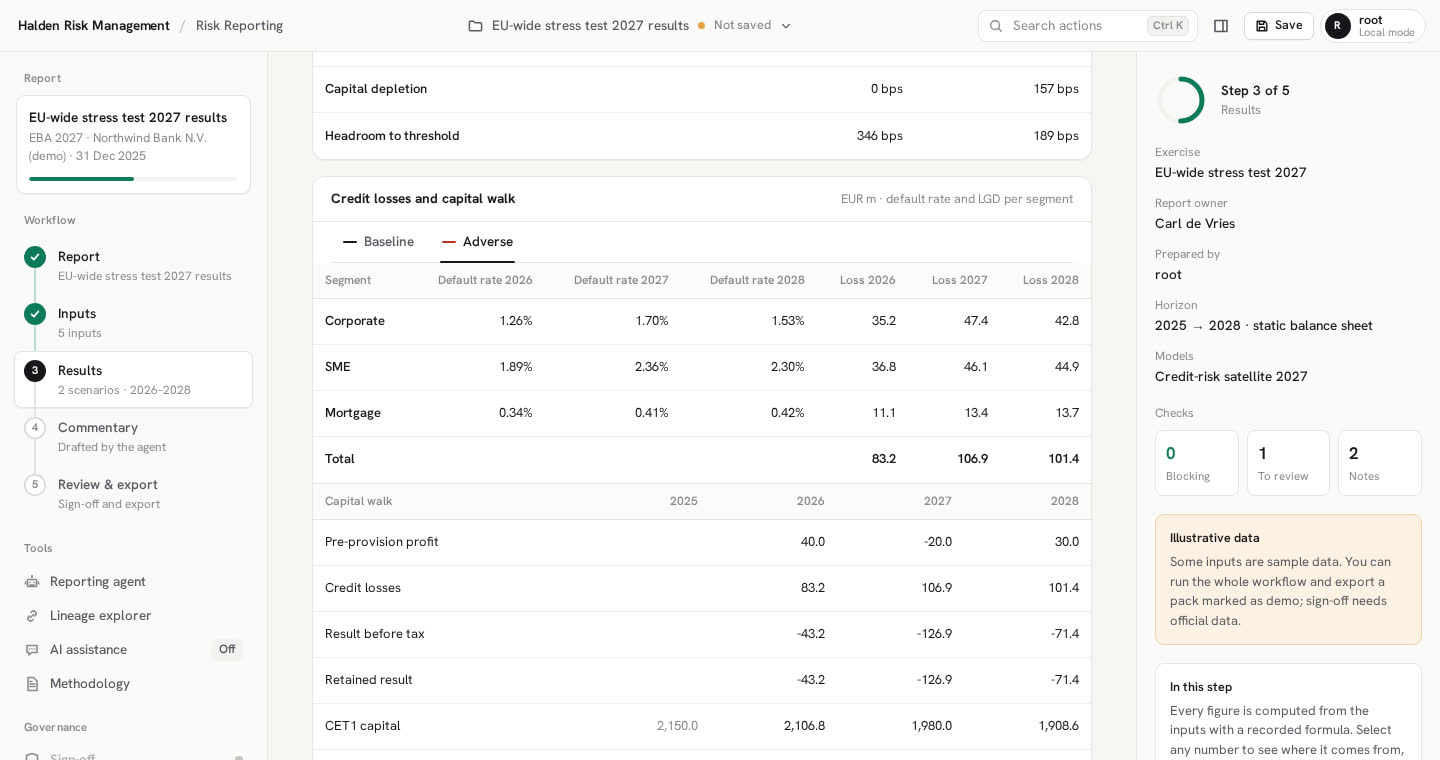Click the Lineage explorer link icon
This screenshot has height=760, width=1440.
coord(32,616)
